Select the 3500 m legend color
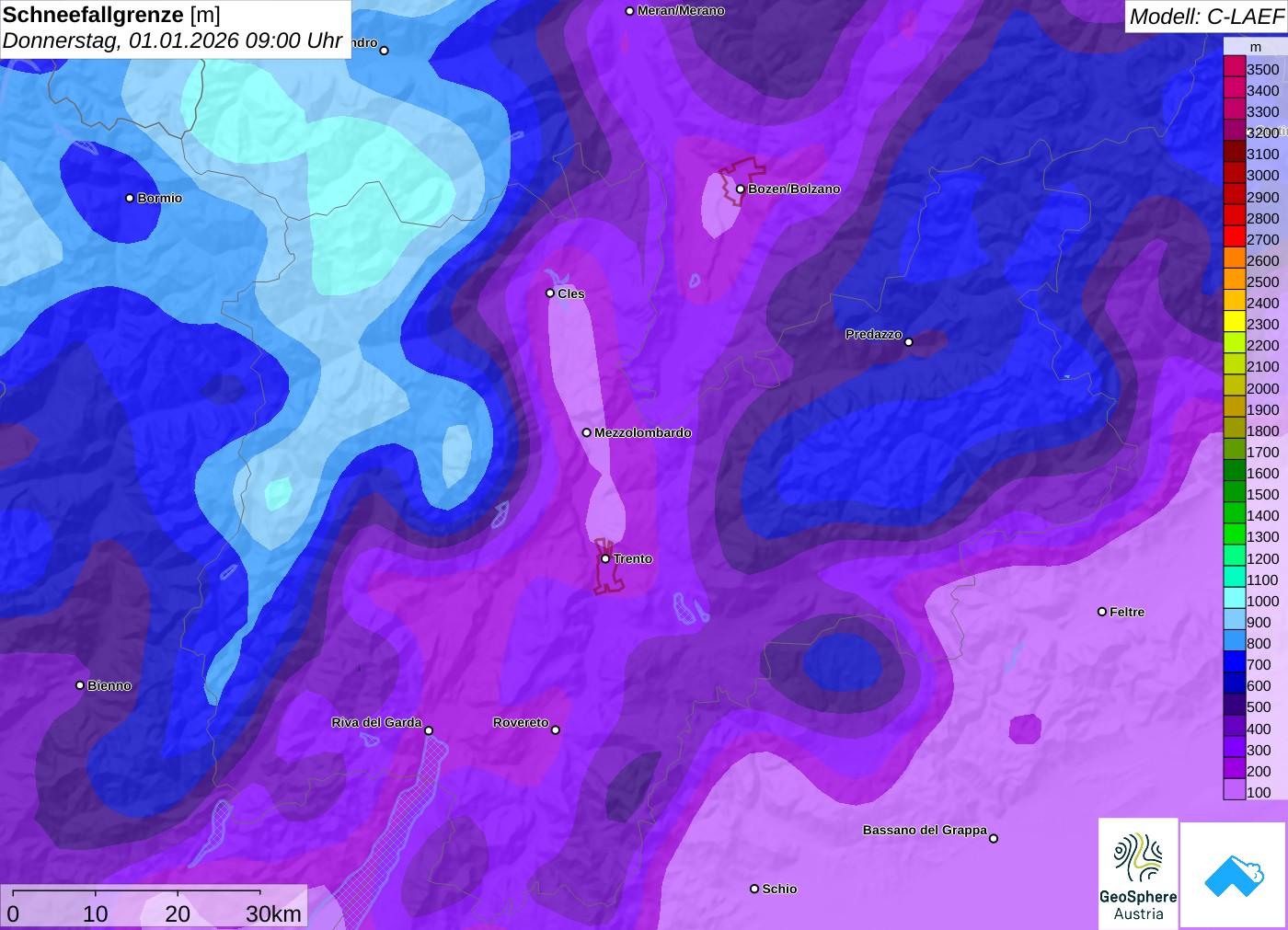The height and width of the screenshot is (930, 1288). pos(1235,66)
